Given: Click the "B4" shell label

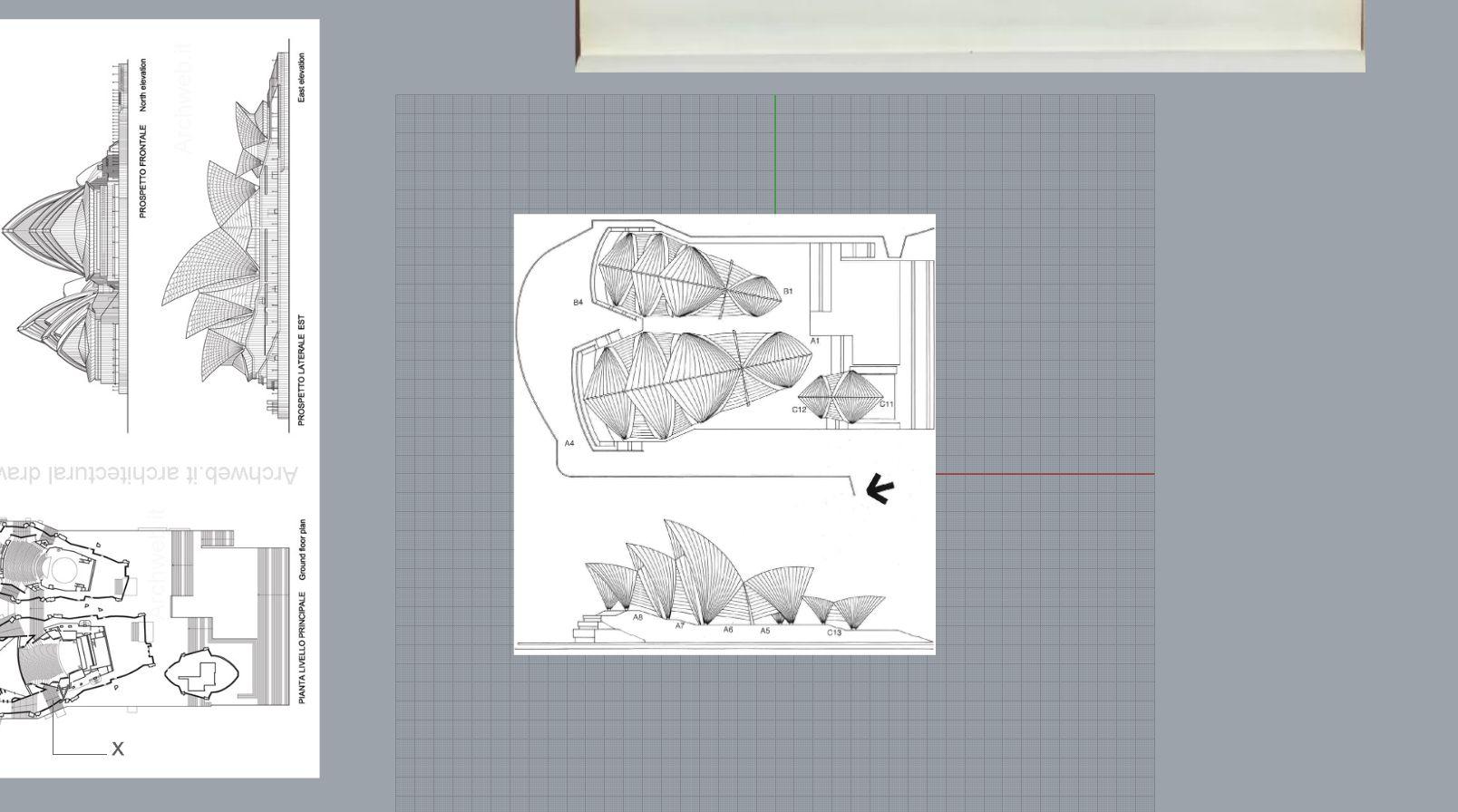Looking at the screenshot, I should (x=578, y=303).
